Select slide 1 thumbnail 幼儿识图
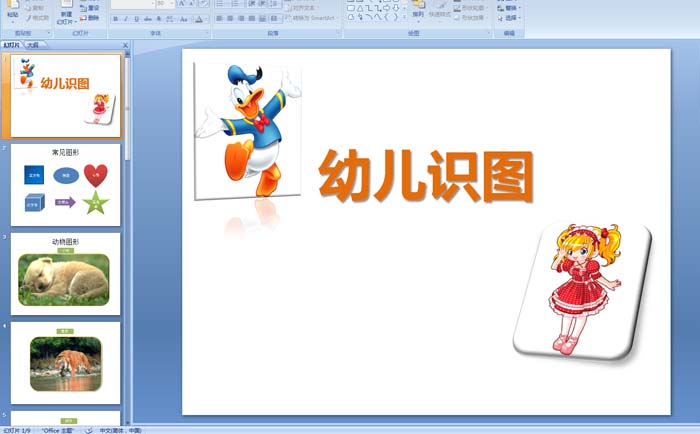This screenshot has width=700, height=434. coord(66,96)
